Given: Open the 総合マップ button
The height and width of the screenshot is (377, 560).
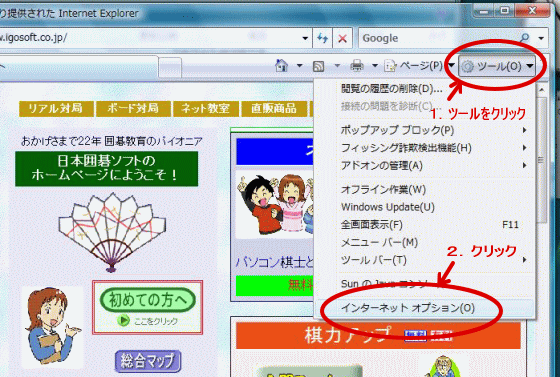Looking at the screenshot, I should pyautogui.click(x=148, y=361).
